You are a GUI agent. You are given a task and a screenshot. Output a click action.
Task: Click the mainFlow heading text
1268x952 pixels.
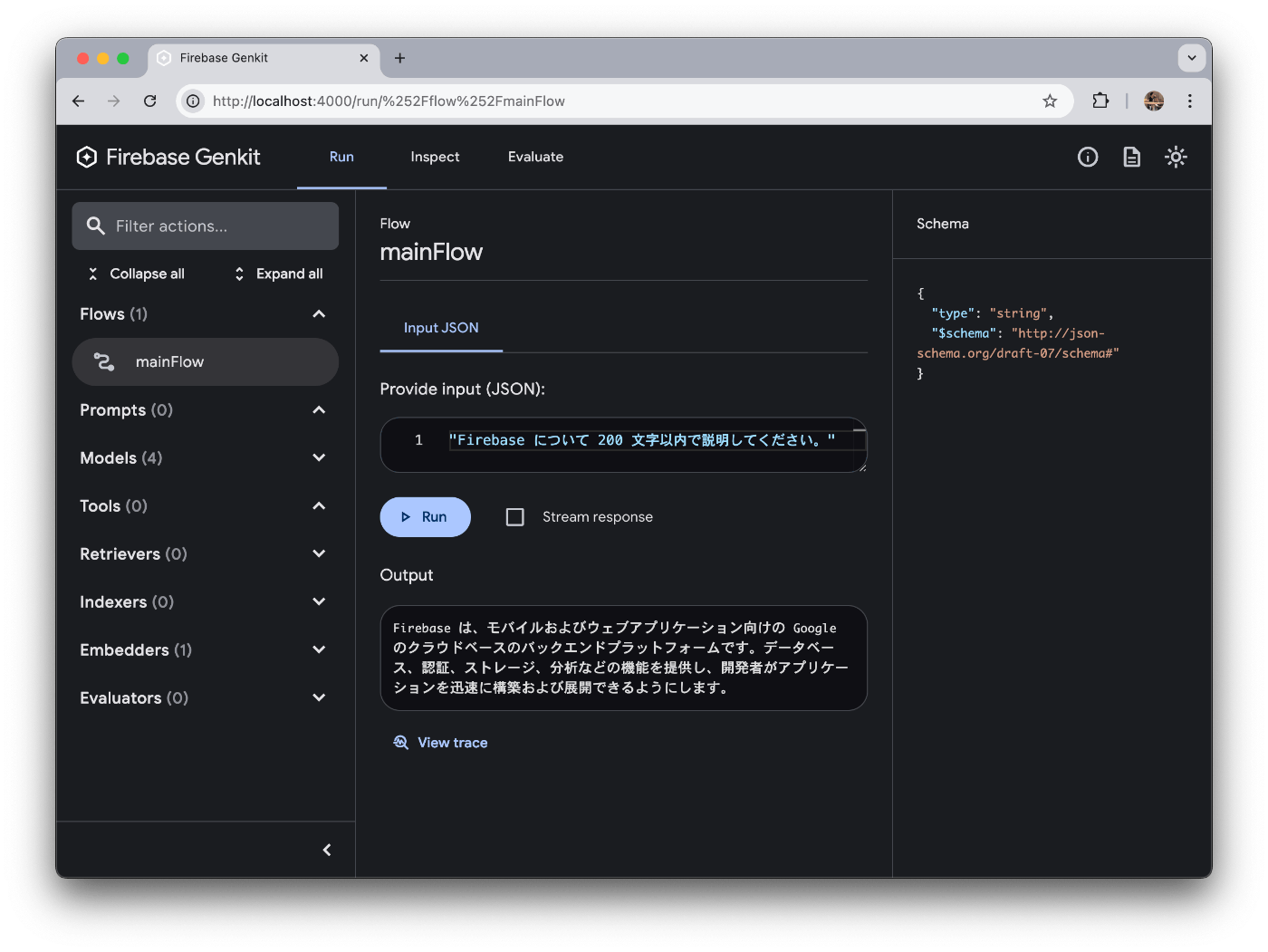pos(431,252)
